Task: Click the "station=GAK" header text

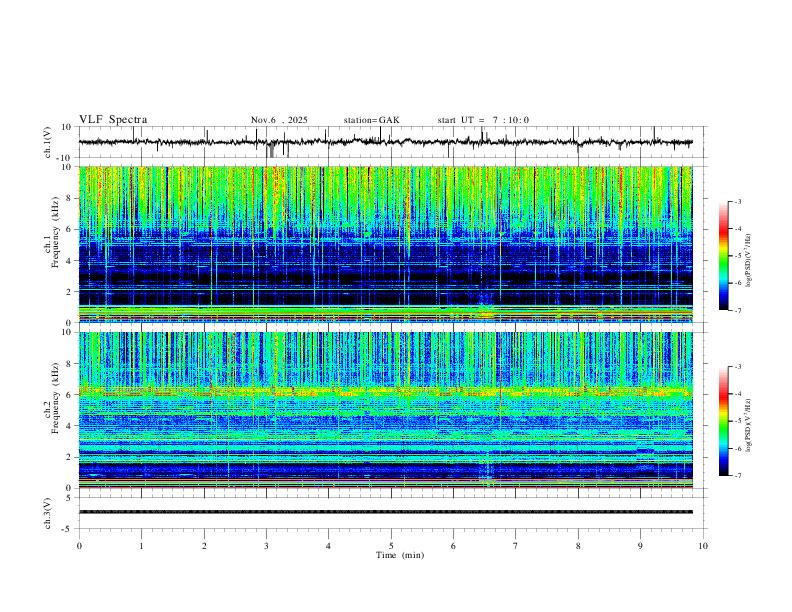Action: [371, 120]
